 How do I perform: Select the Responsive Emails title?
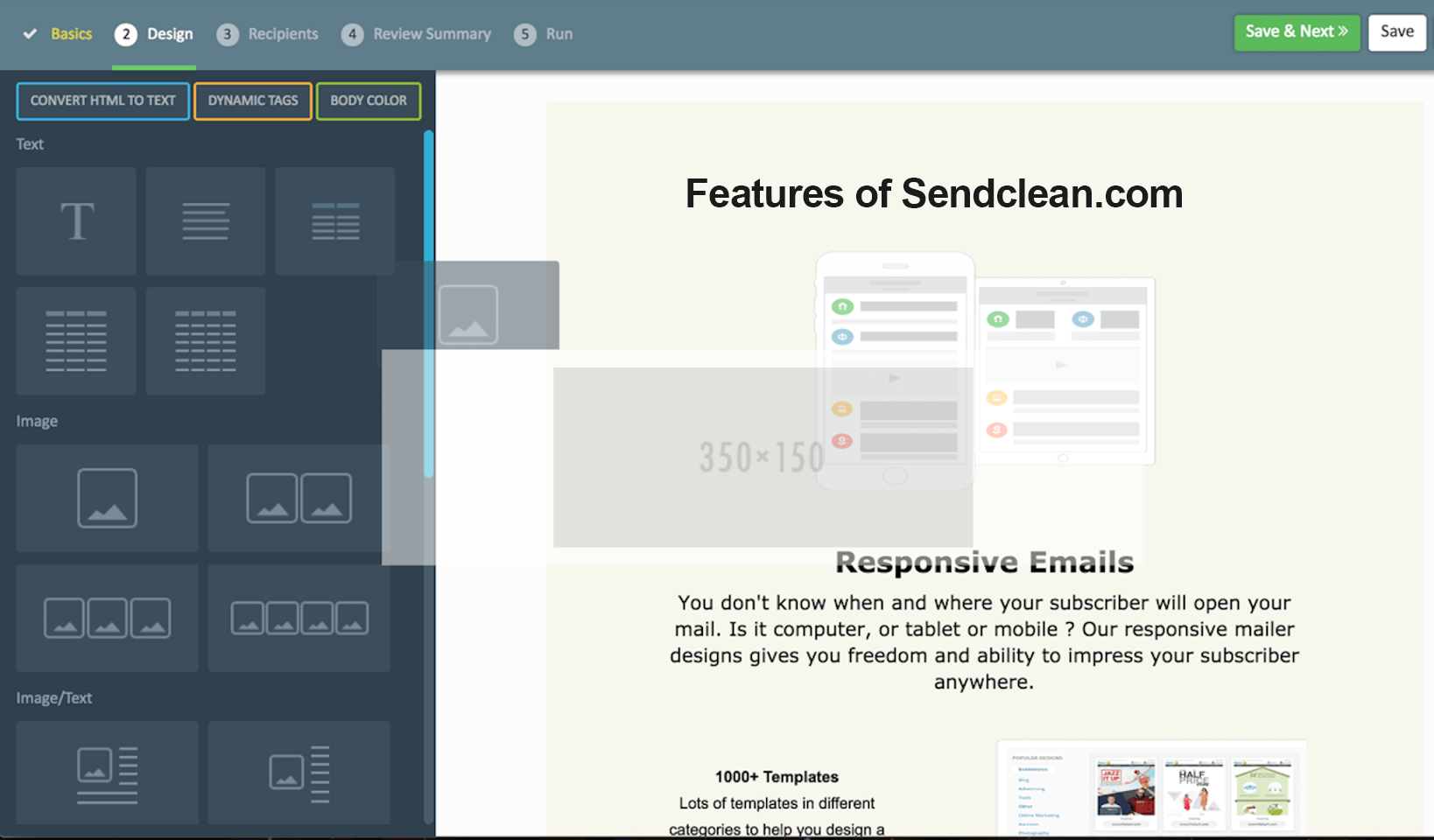tap(984, 562)
